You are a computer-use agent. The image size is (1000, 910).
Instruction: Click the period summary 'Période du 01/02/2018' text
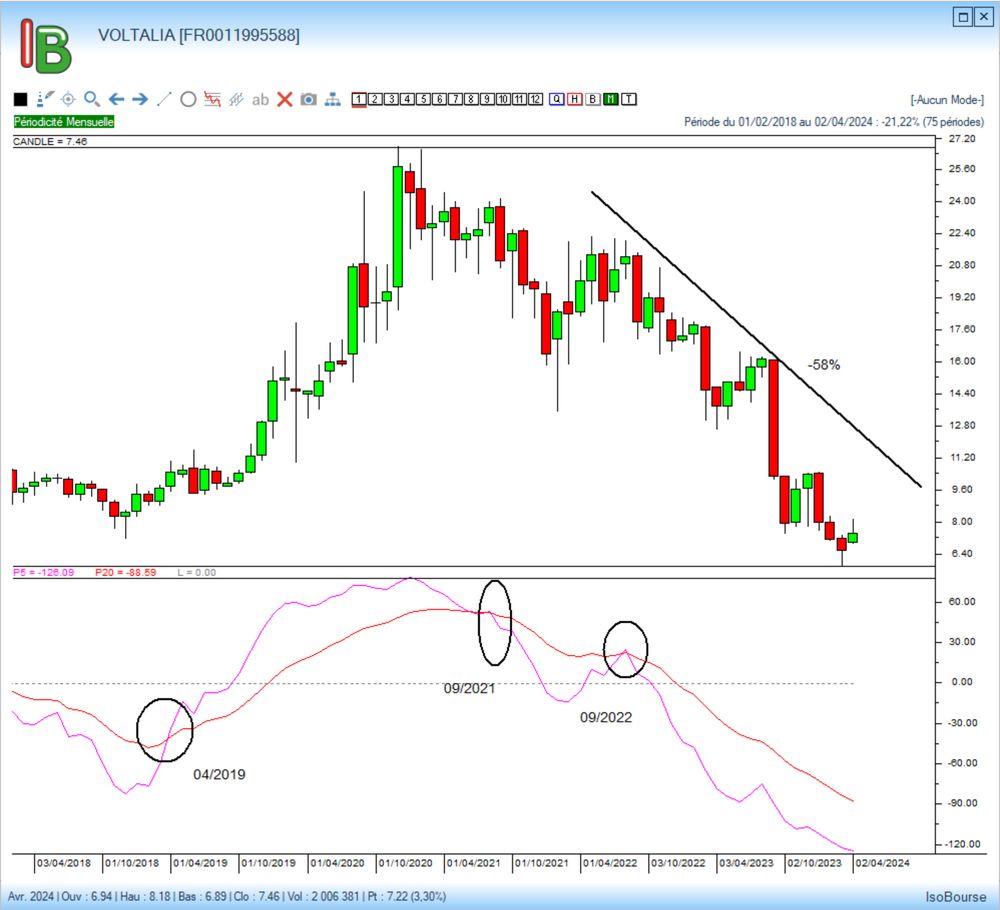point(834,122)
